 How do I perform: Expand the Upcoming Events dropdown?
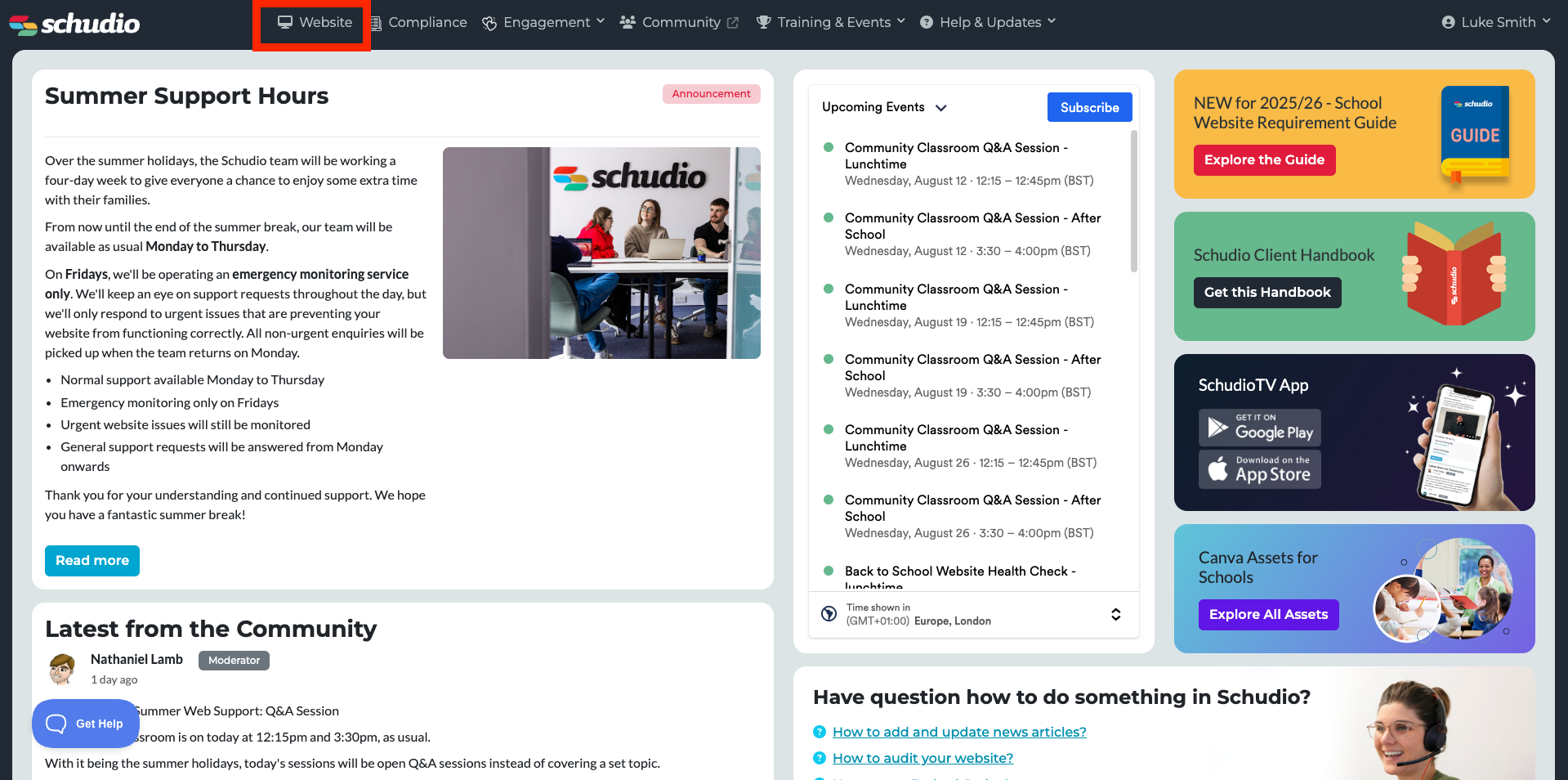click(x=884, y=107)
